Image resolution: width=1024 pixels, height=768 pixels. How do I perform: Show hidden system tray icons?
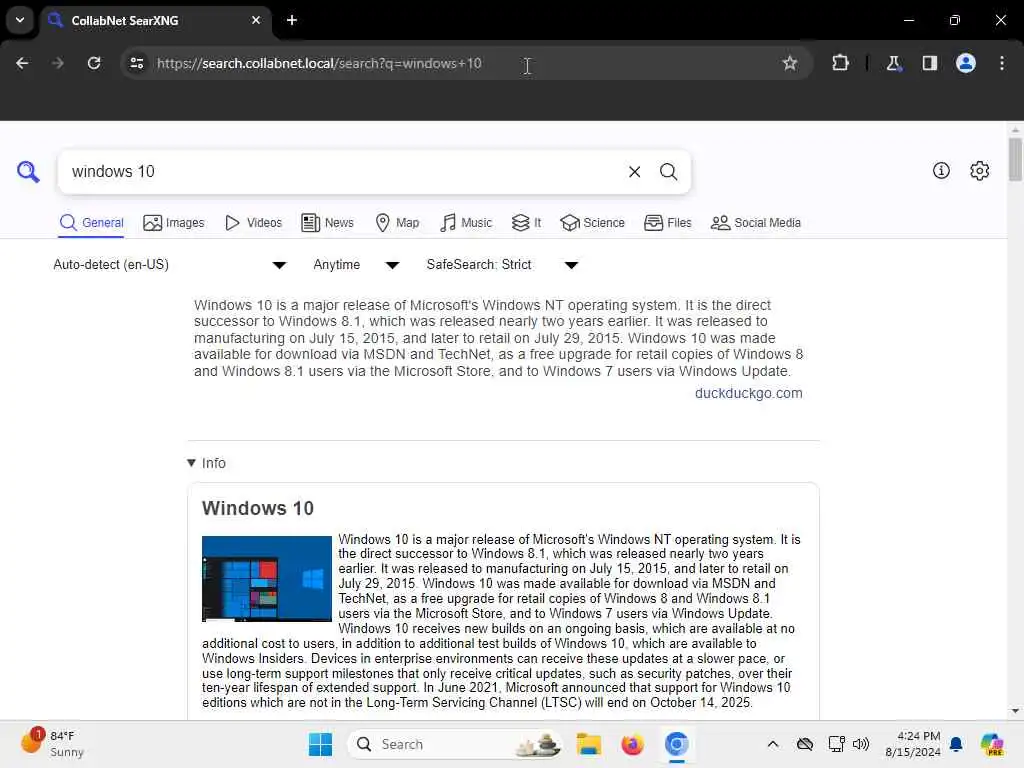[x=773, y=744]
